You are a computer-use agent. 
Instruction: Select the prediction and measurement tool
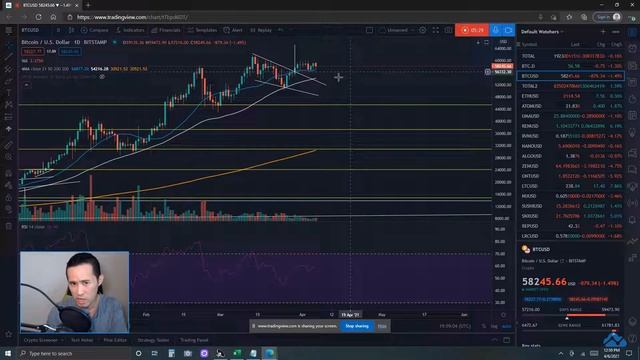pos(9,117)
